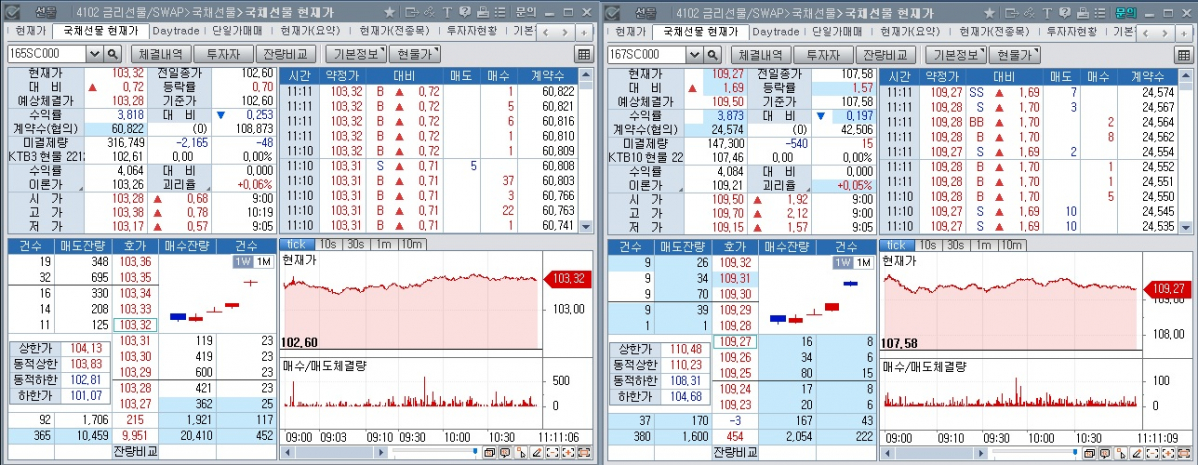Screen dimensions: 1198x465
Task: Click the favorites star in the right window
Action: [989, 12]
